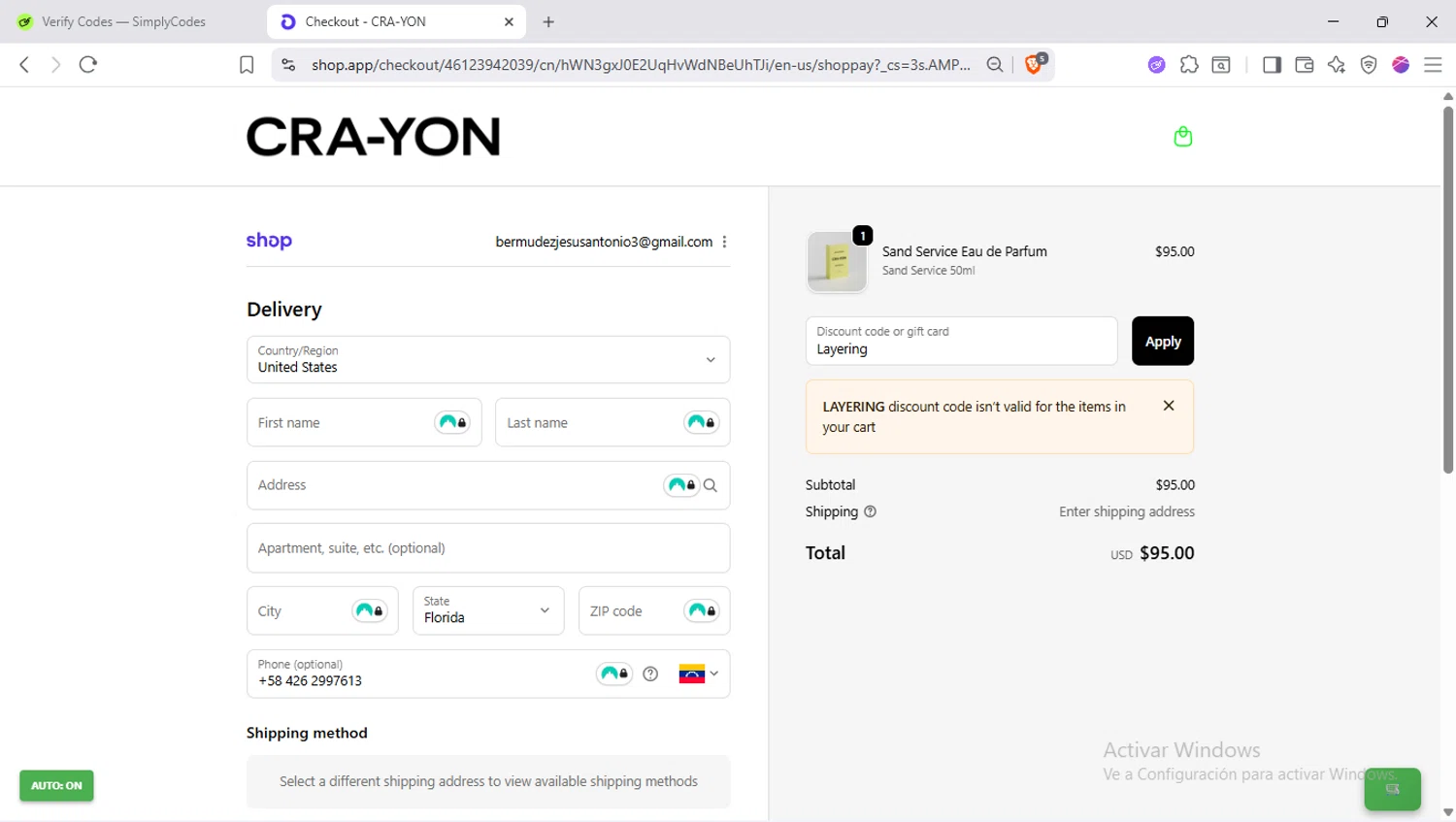Viewport: 1456px width, 822px height.
Task: Open Leo AI sparkle icon
Action: (1337, 65)
